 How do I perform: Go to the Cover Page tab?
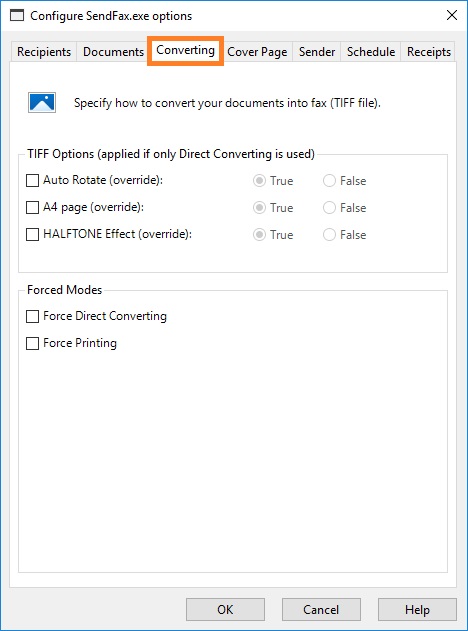click(257, 52)
